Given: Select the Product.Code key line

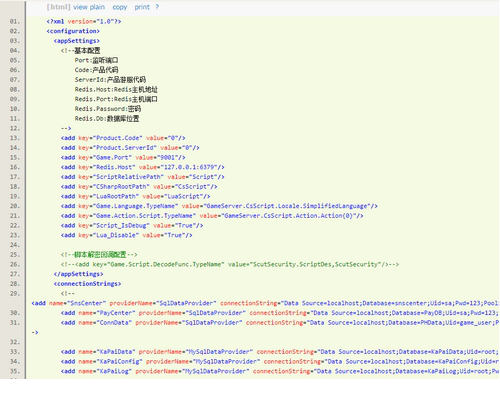Looking at the screenshot, I should (x=123, y=138).
